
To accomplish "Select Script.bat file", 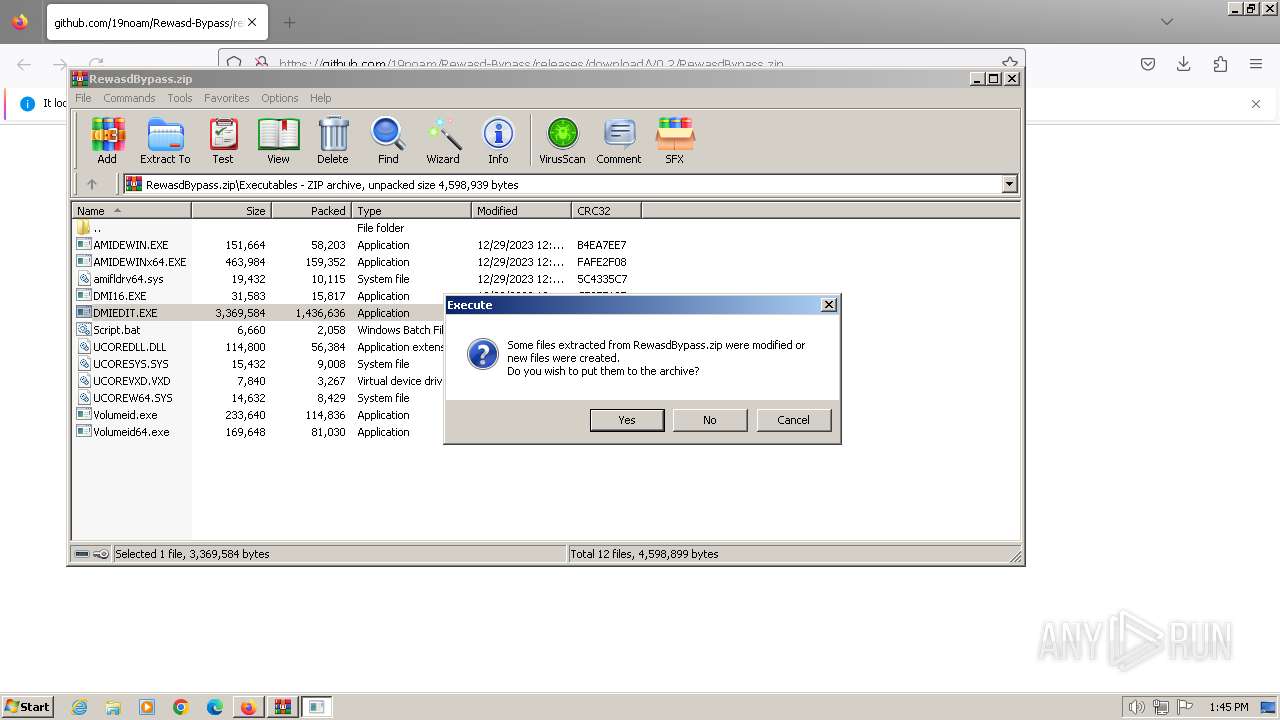I will tap(109, 330).
